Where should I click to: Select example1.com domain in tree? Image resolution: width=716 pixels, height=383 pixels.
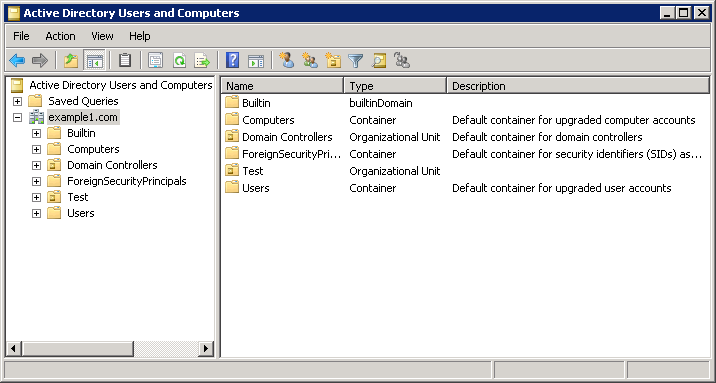83,117
